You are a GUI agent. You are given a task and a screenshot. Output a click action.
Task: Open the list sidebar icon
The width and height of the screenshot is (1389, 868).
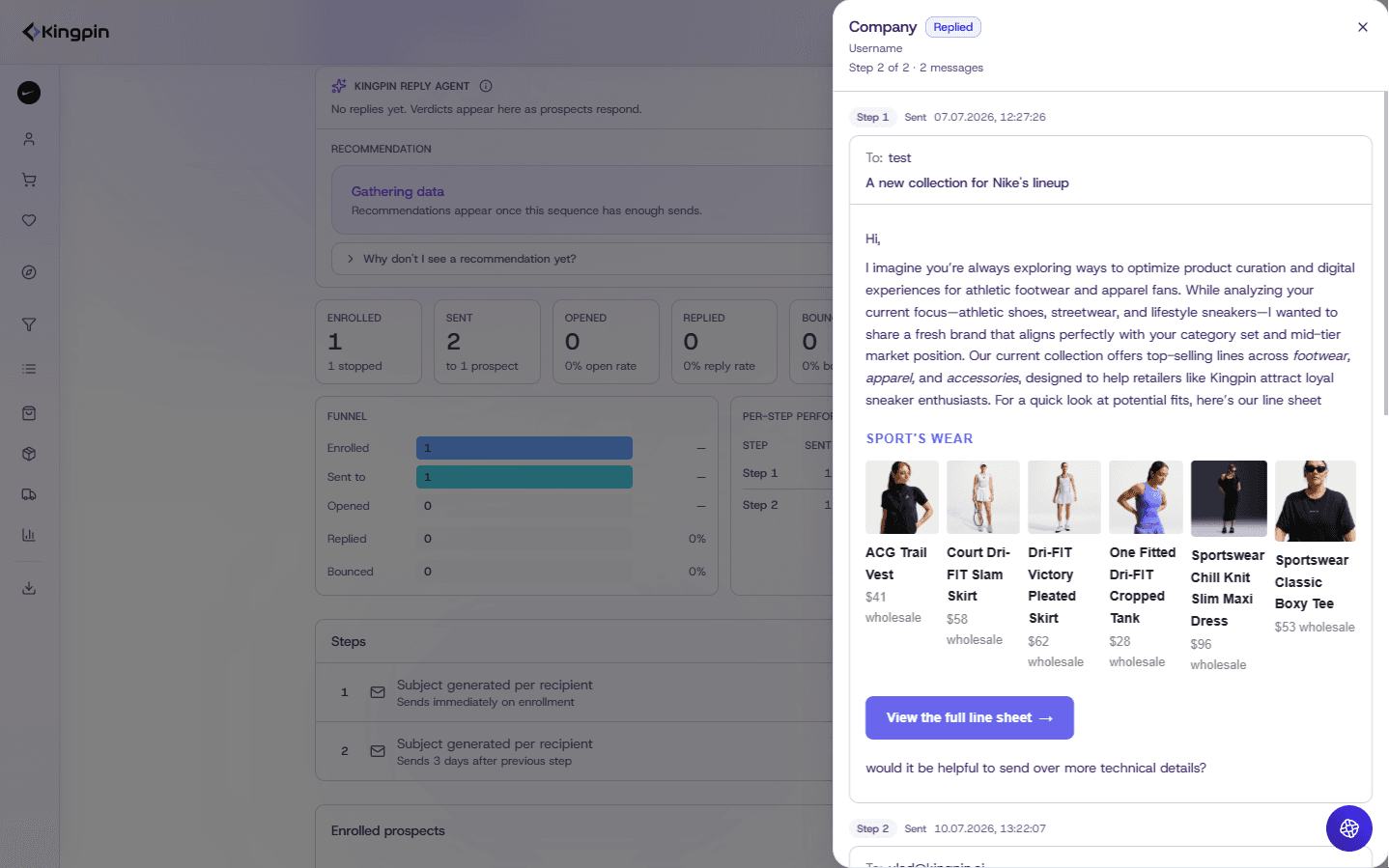pyautogui.click(x=29, y=369)
